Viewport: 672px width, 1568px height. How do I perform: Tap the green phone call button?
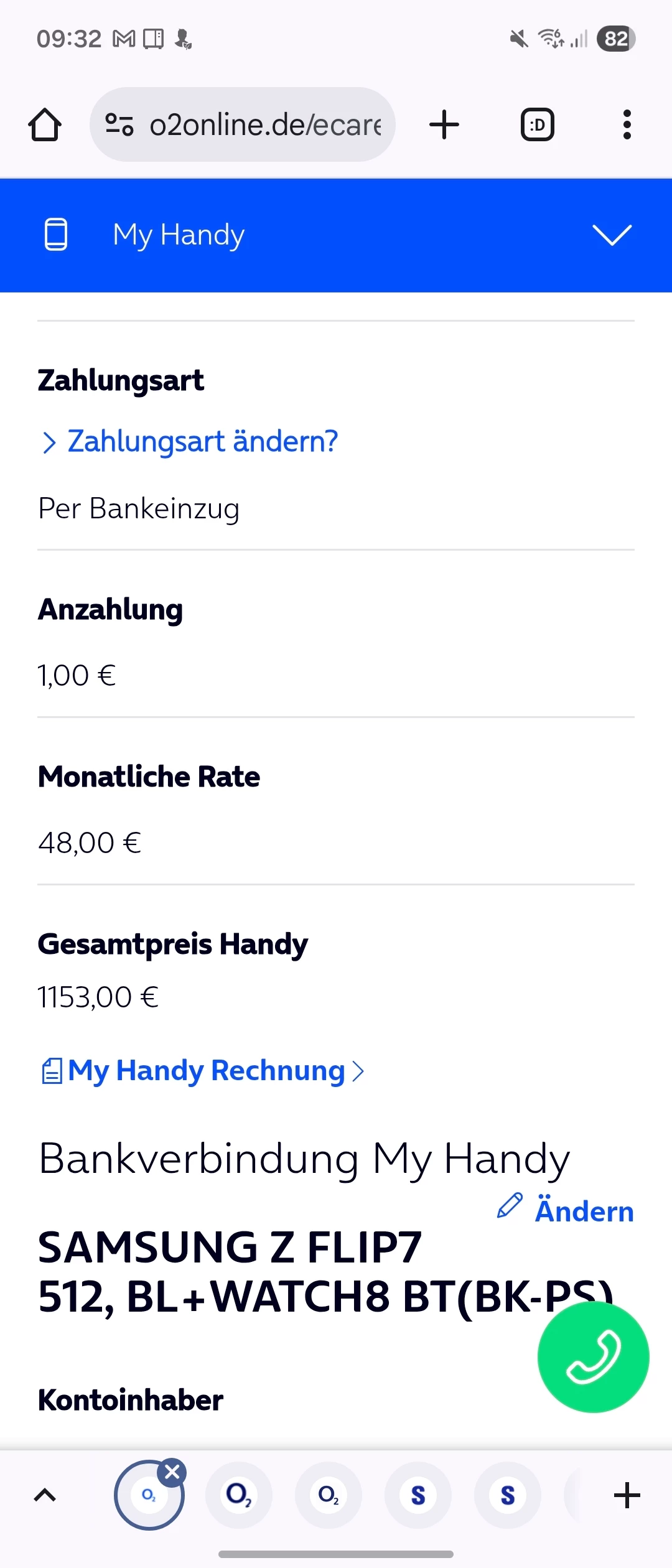coord(593,1358)
